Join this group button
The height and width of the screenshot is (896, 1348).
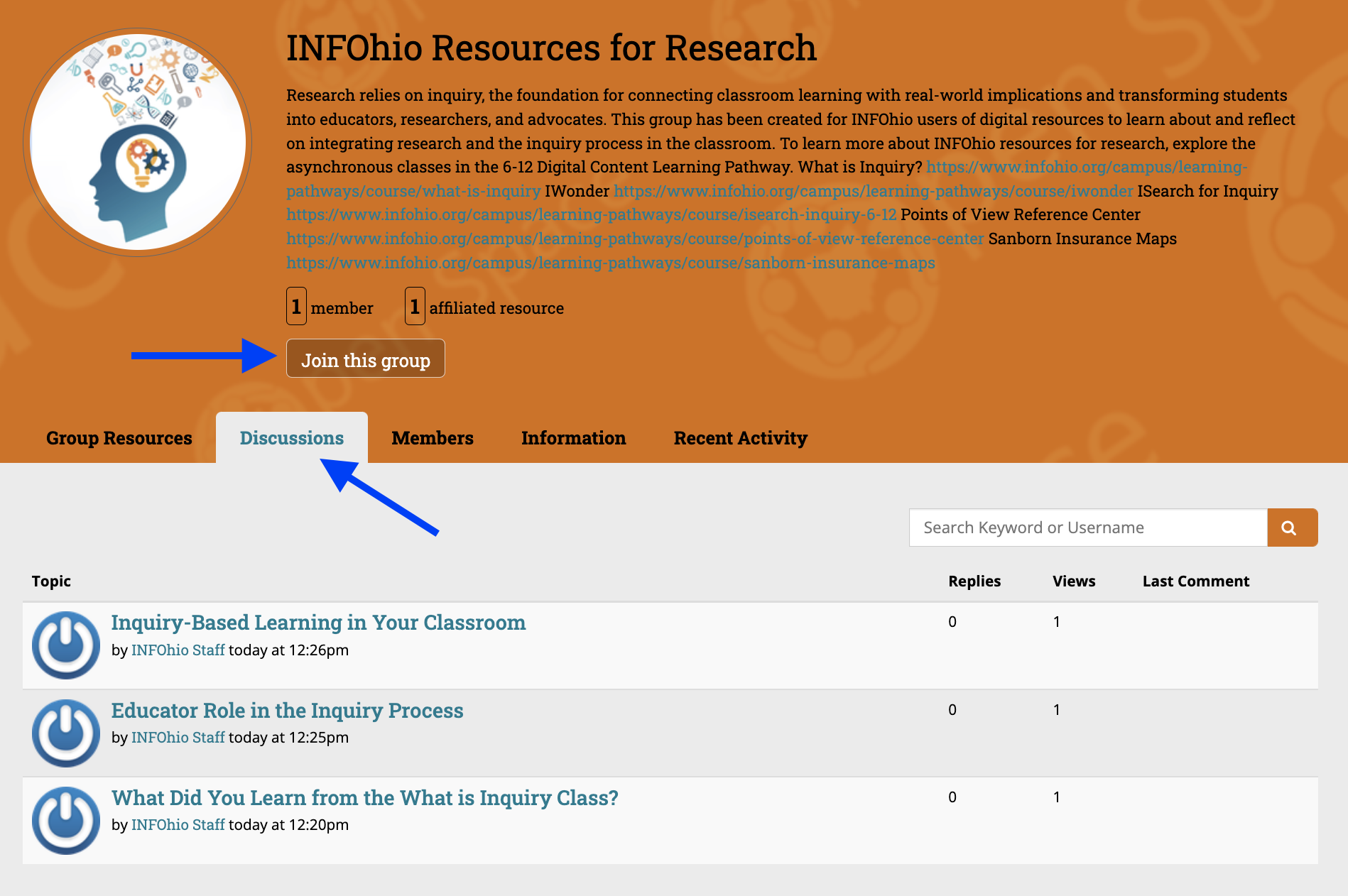tap(366, 359)
